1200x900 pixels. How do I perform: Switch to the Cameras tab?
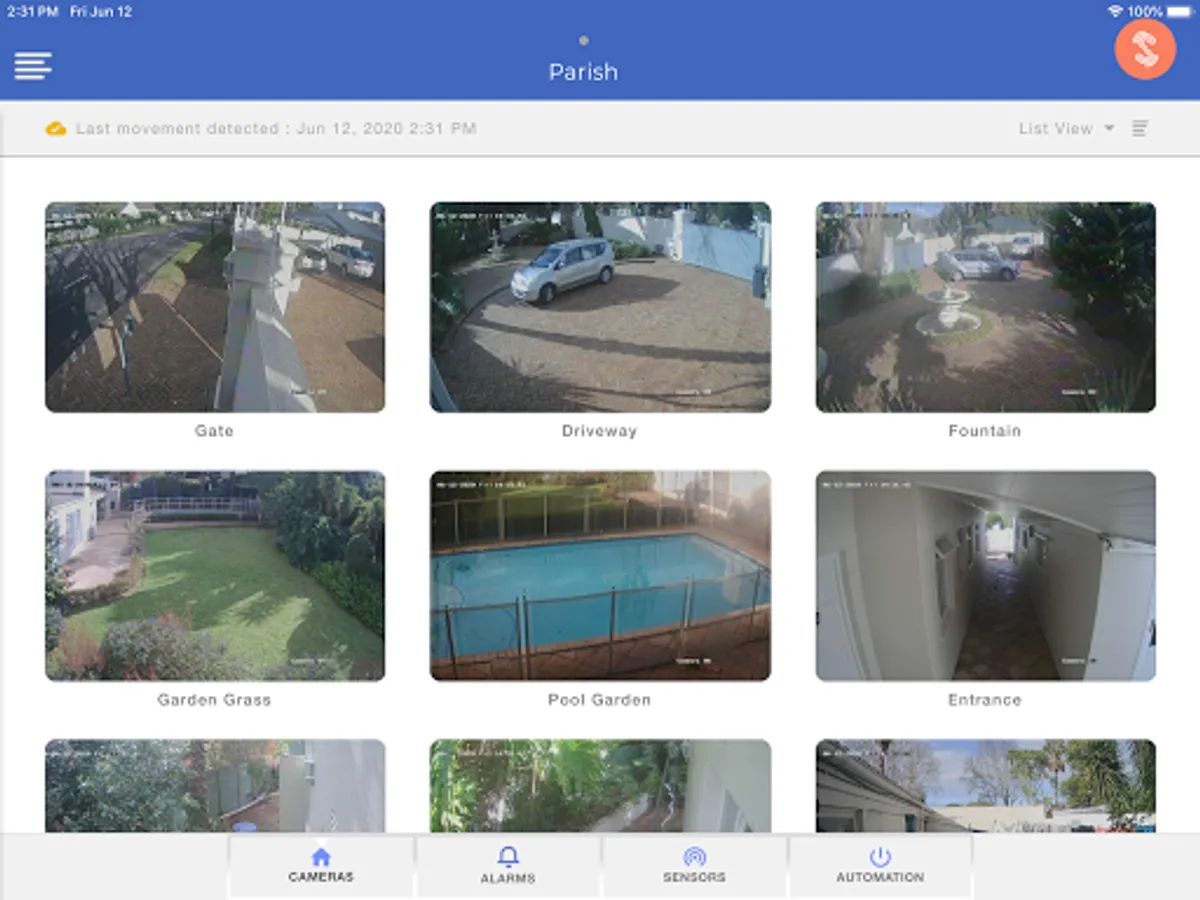point(321,866)
